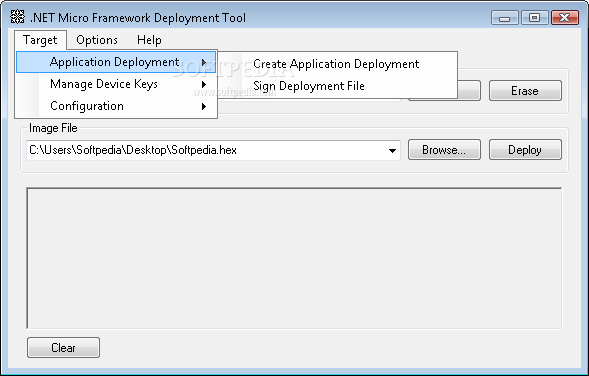
Task: Open the Options menu
Action: (x=97, y=40)
